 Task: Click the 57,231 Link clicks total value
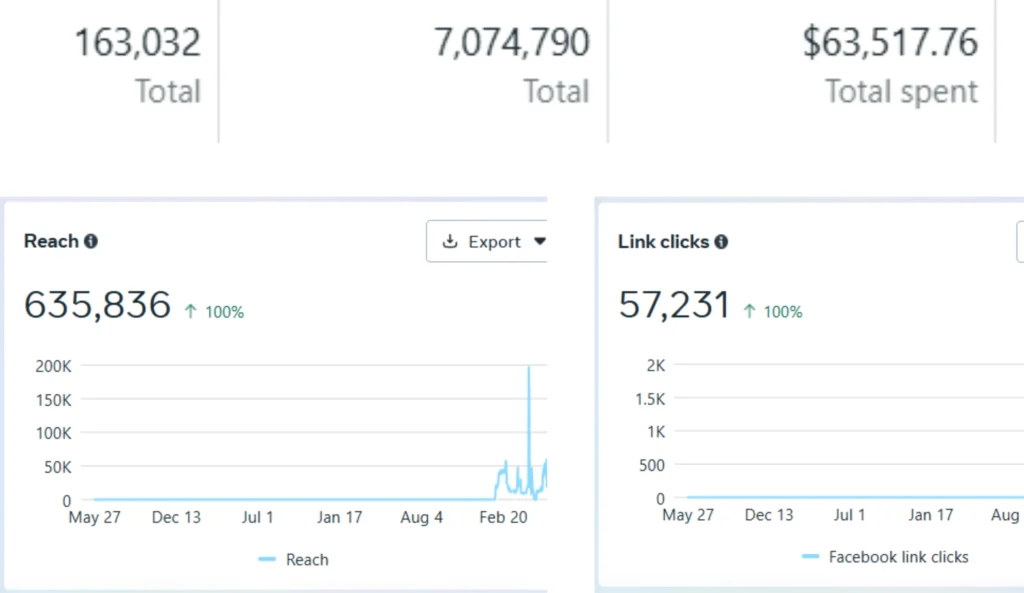674,306
